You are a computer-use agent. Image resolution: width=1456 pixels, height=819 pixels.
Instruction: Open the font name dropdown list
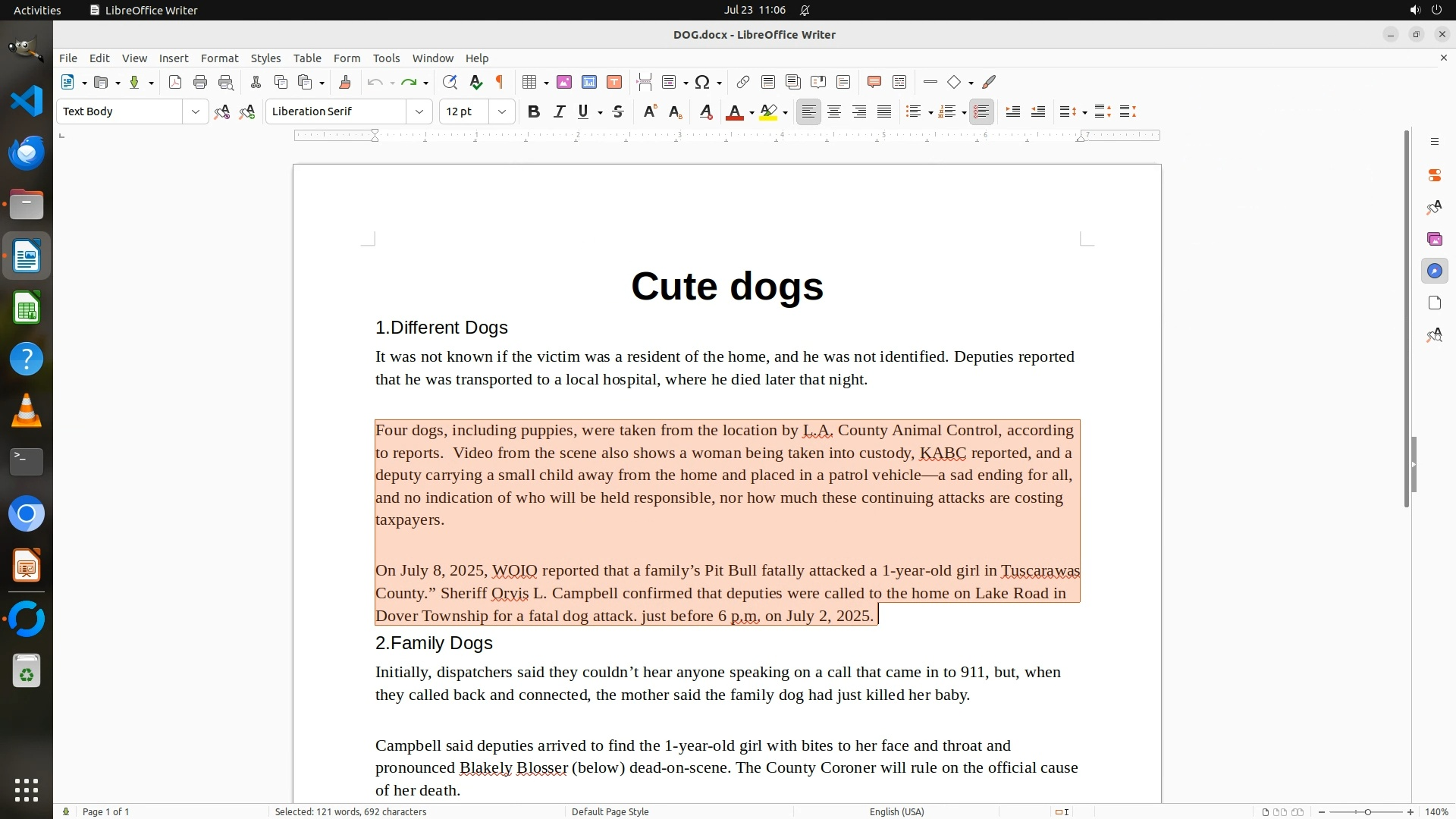(x=419, y=112)
